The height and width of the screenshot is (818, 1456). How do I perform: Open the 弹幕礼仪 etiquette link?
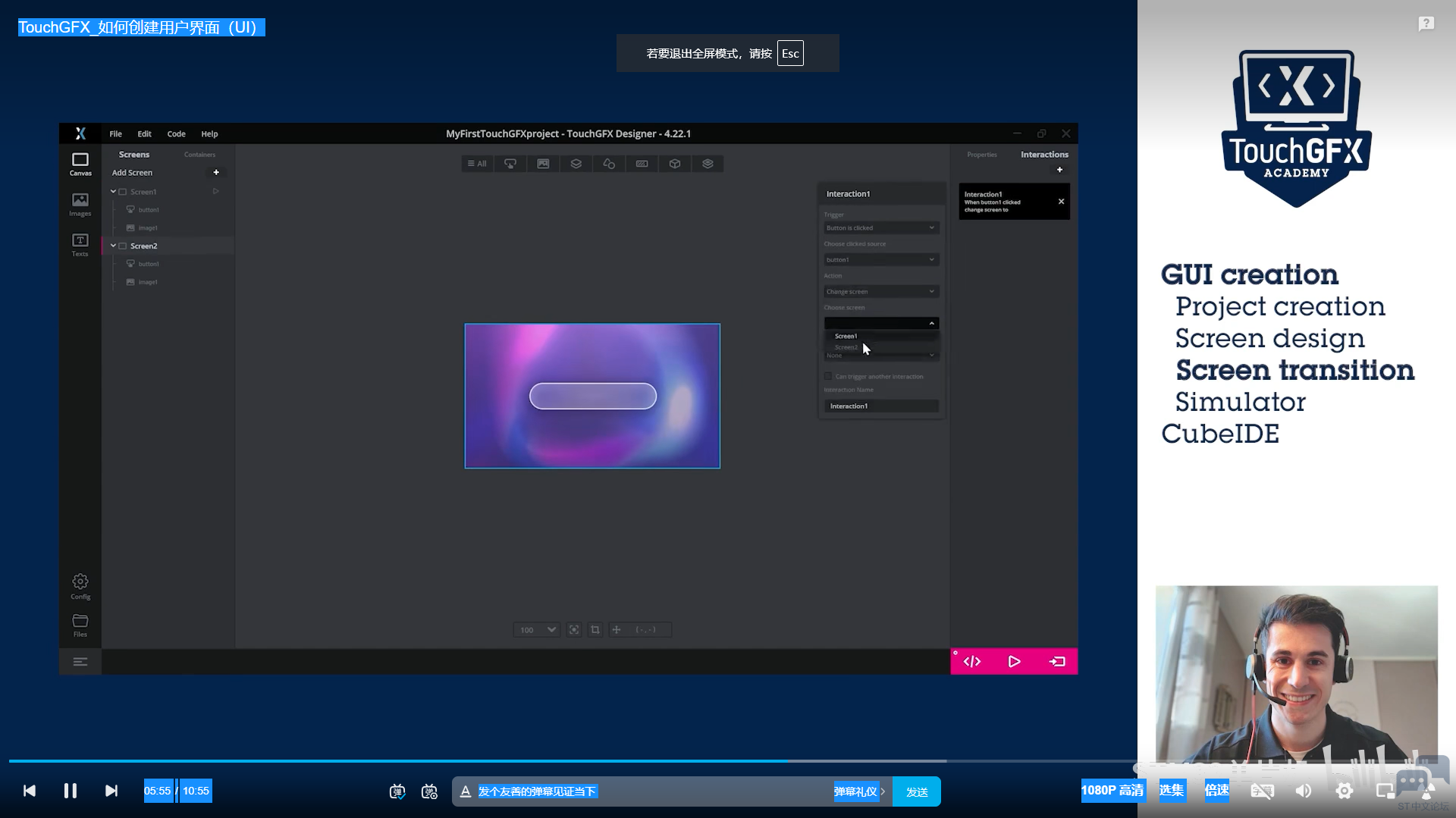(859, 791)
